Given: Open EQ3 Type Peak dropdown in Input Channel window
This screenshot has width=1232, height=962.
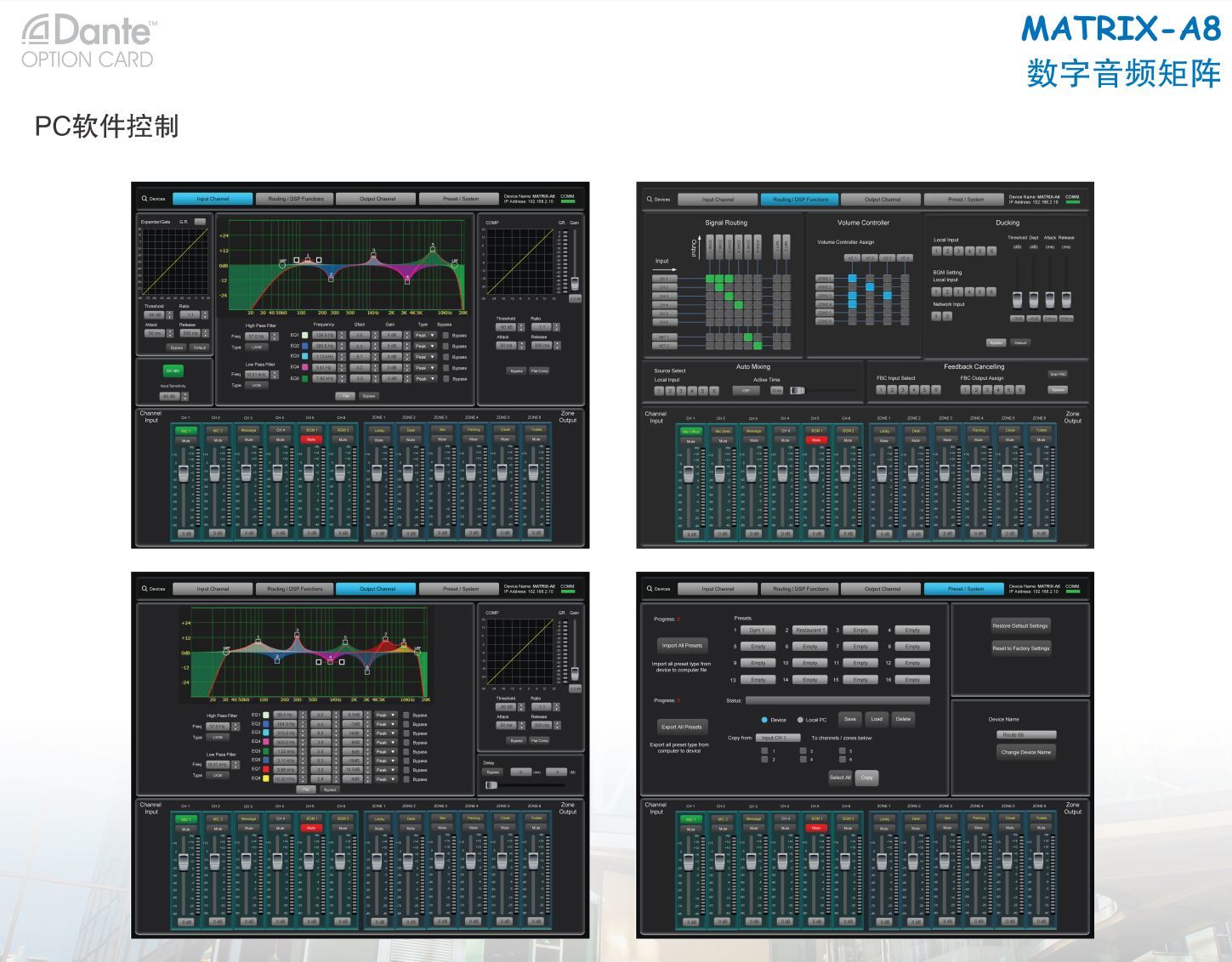Looking at the screenshot, I should 425,357.
